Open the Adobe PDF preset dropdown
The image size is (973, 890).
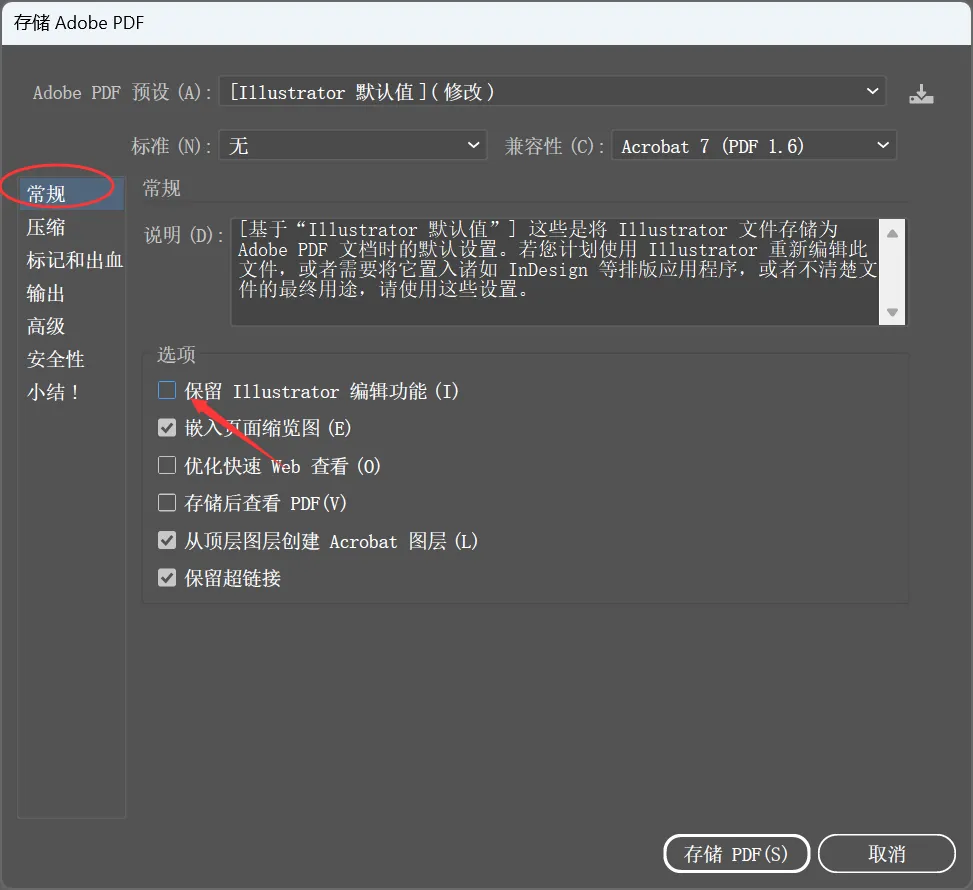coord(552,92)
